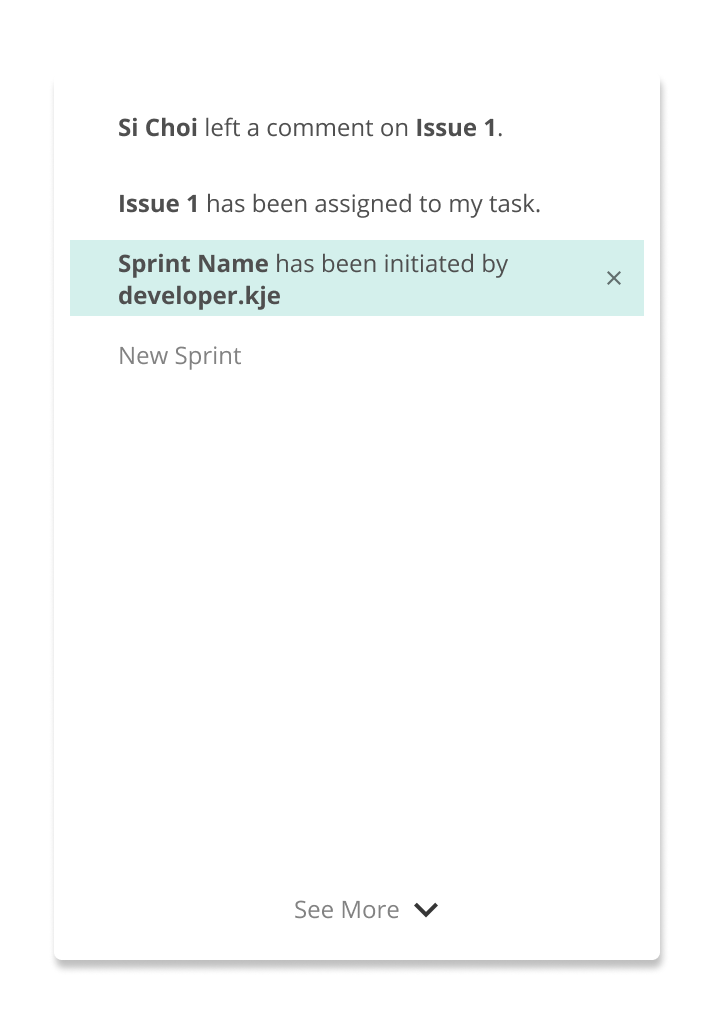This screenshot has width=714, height=1014.
Task: Open Issue 1 from the comment notification
Action: click(455, 127)
